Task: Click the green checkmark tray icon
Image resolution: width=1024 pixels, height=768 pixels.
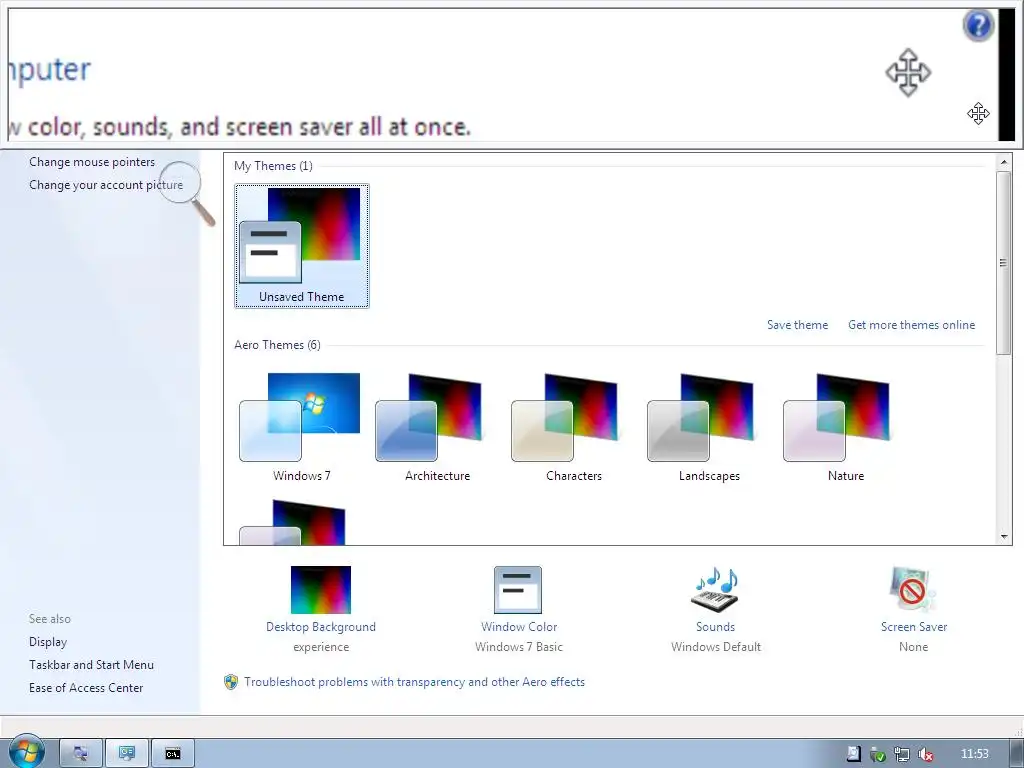Action: [878, 754]
